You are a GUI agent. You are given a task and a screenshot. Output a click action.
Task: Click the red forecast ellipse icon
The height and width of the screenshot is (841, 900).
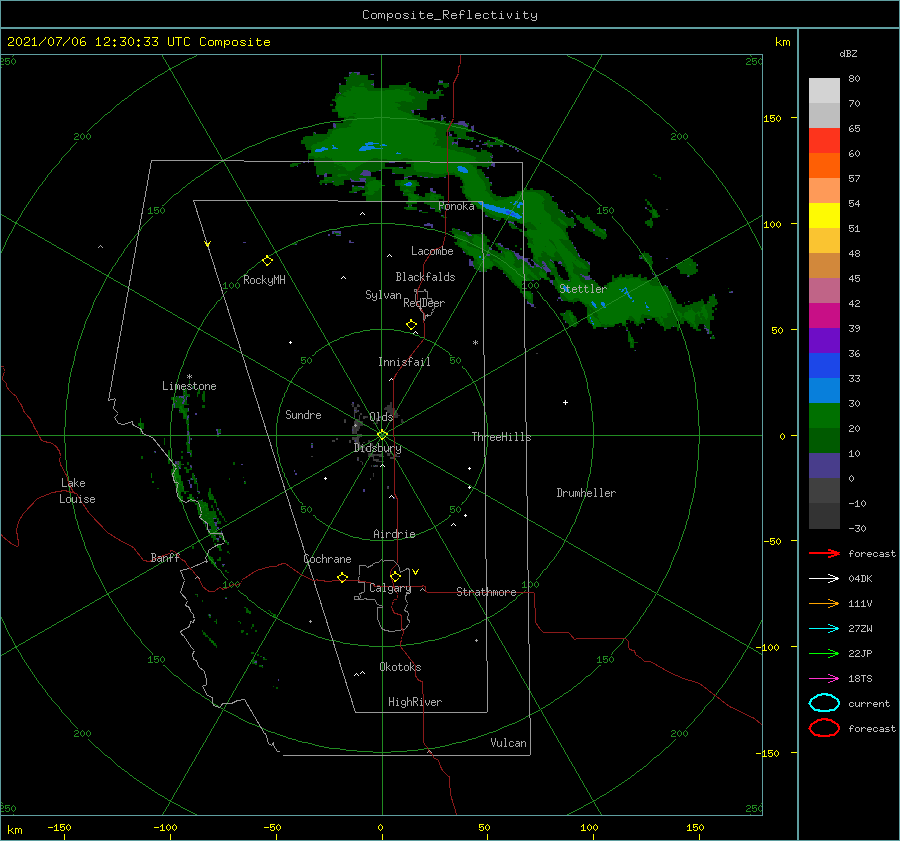pos(824,728)
